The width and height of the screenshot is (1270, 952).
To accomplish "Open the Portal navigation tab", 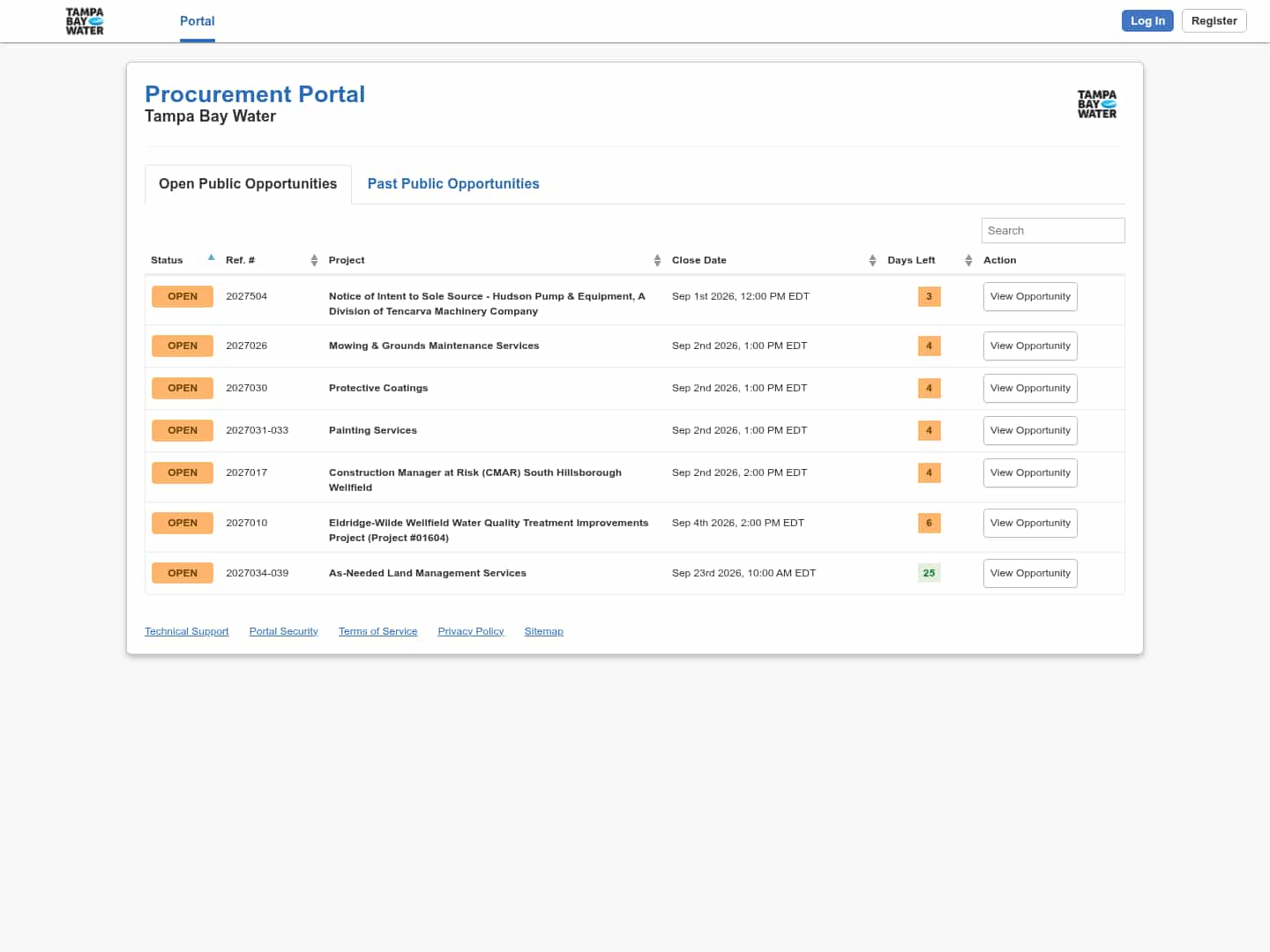I will (x=198, y=21).
